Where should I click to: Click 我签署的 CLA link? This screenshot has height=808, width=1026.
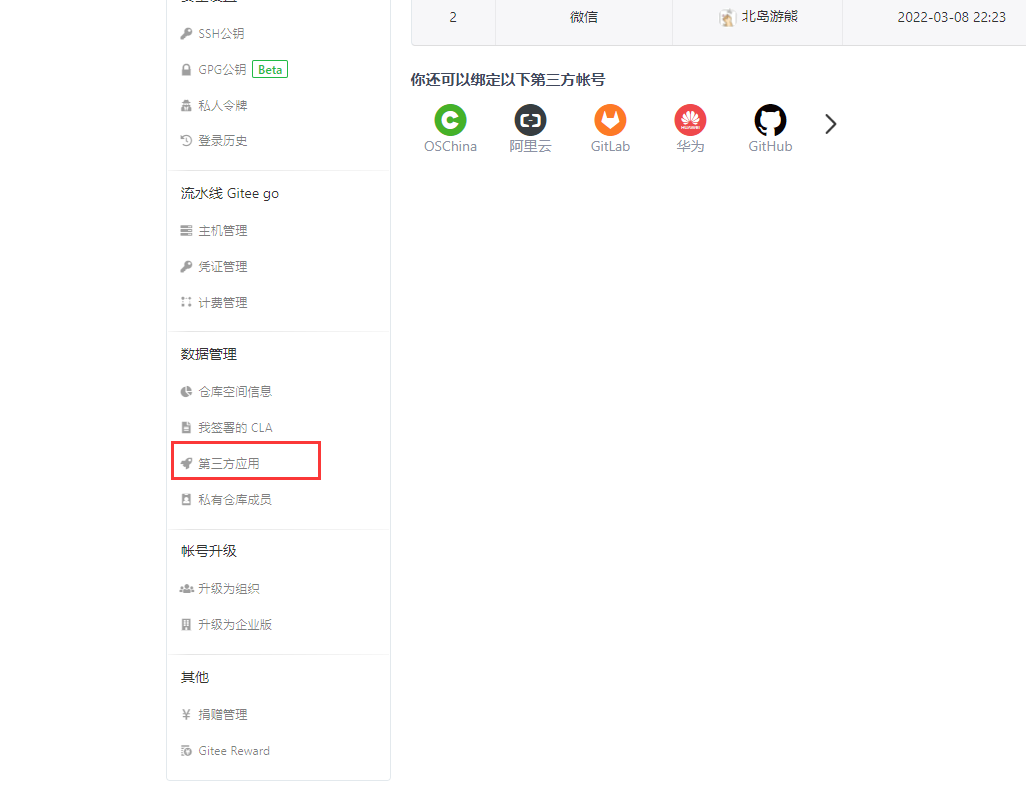pyautogui.click(x=234, y=428)
